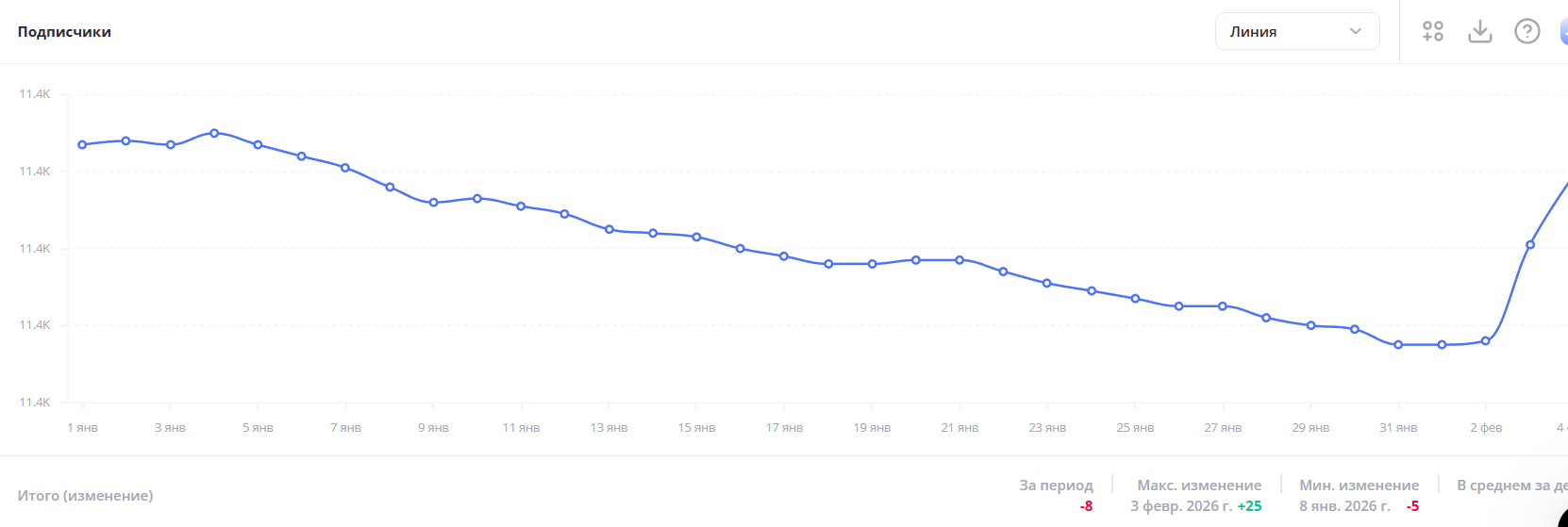Click the lowest data point at 31 янв
This screenshot has width=1568, height=527.
click(x=1398, y=345)
